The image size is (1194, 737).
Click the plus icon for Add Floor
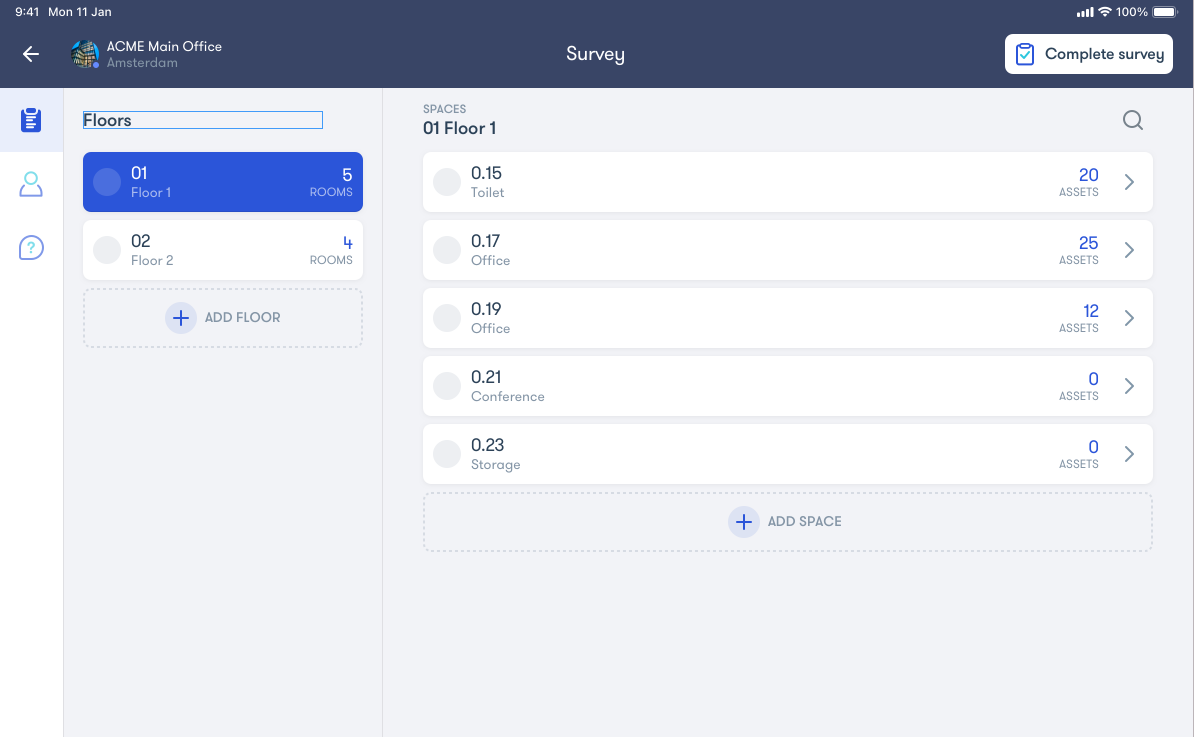[x=181, y=318]
